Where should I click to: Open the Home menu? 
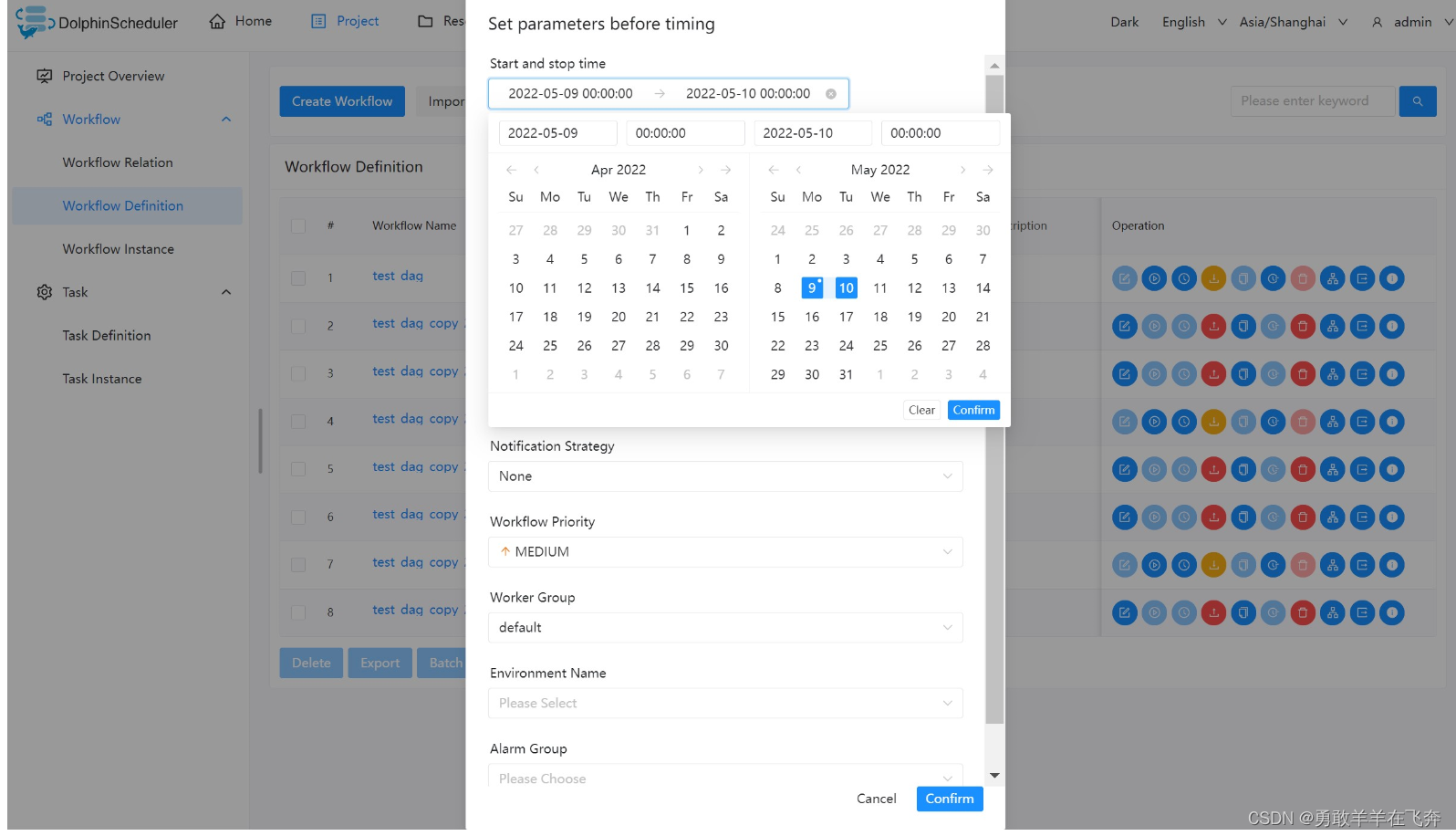[x=241, y=21]
